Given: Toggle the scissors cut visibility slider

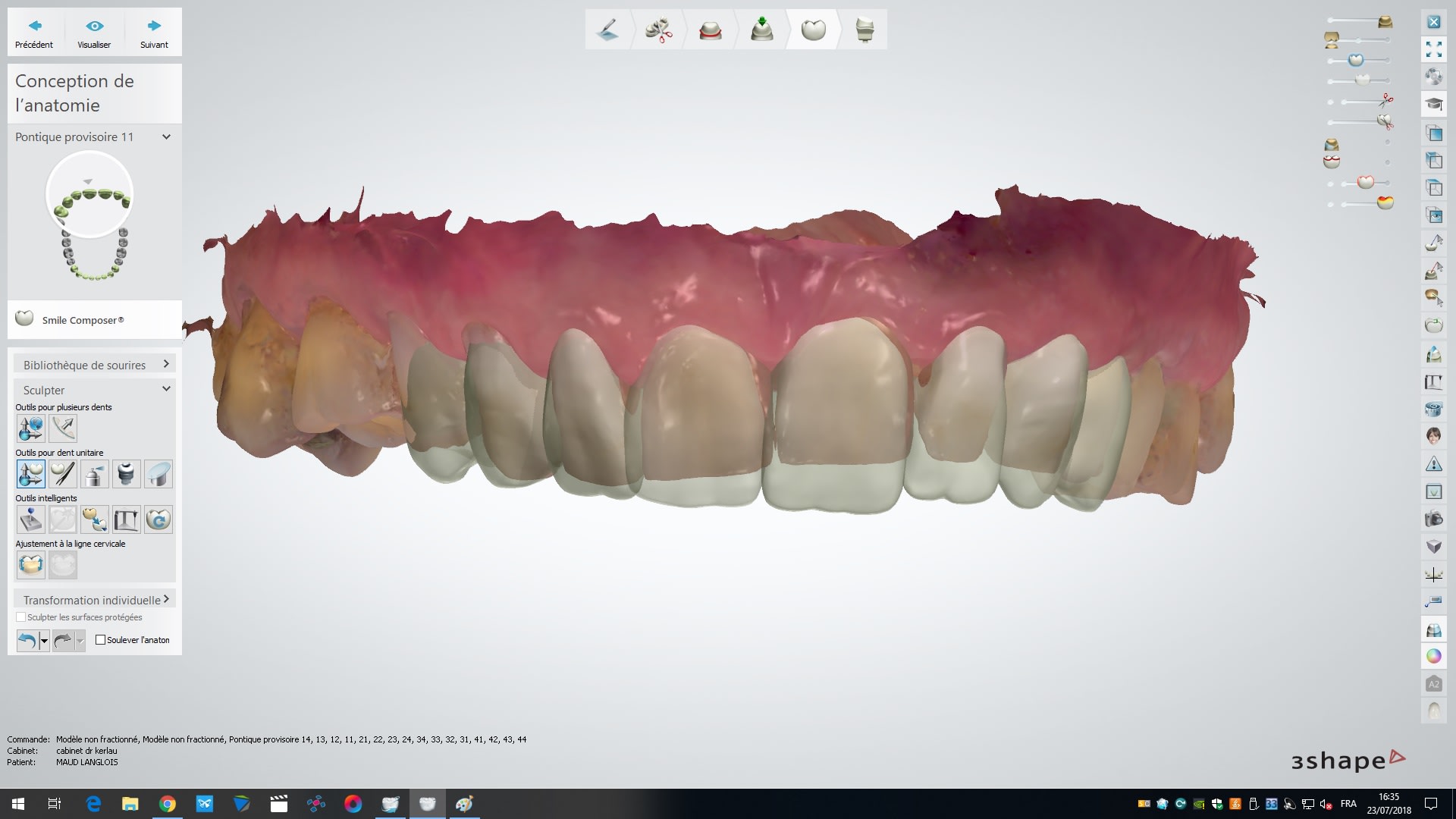Looking at the screenshot, I should tap(1385, 101).
